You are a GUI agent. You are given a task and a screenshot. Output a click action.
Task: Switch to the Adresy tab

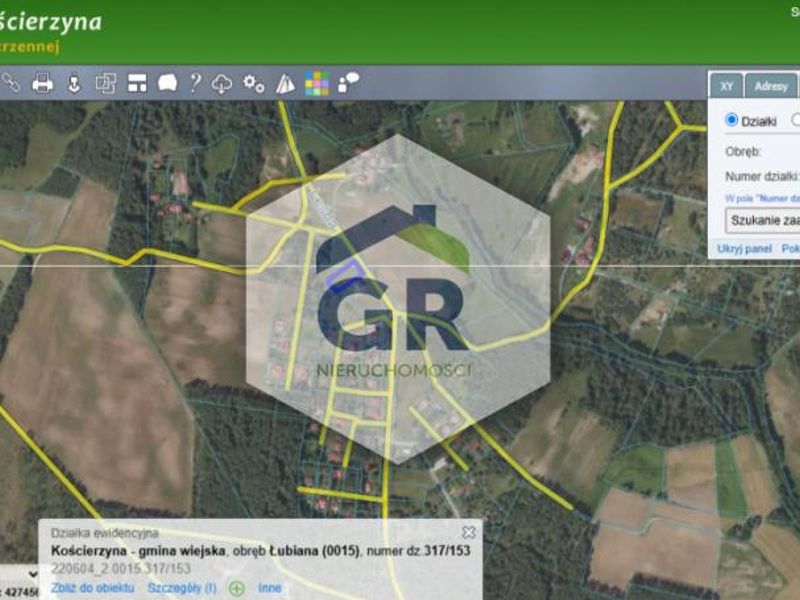point(770,86)
